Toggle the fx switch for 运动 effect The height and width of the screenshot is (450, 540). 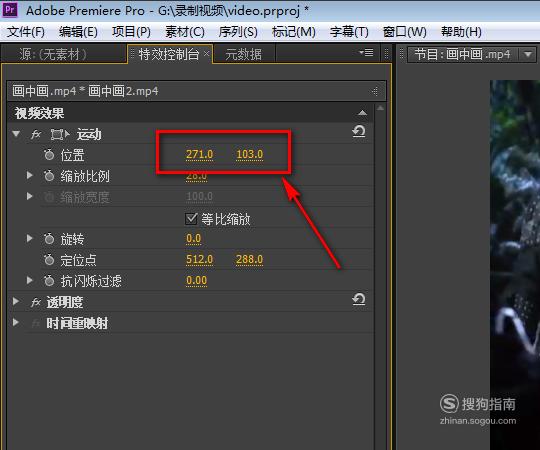point(36,134)
